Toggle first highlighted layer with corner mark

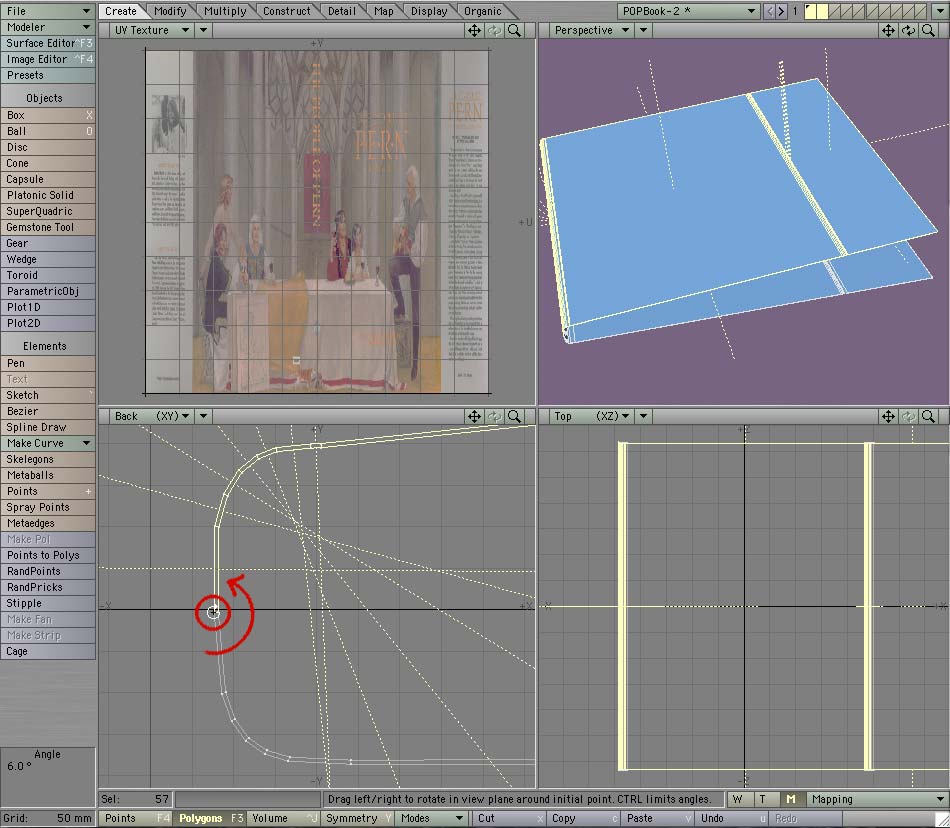click(810, 11)
